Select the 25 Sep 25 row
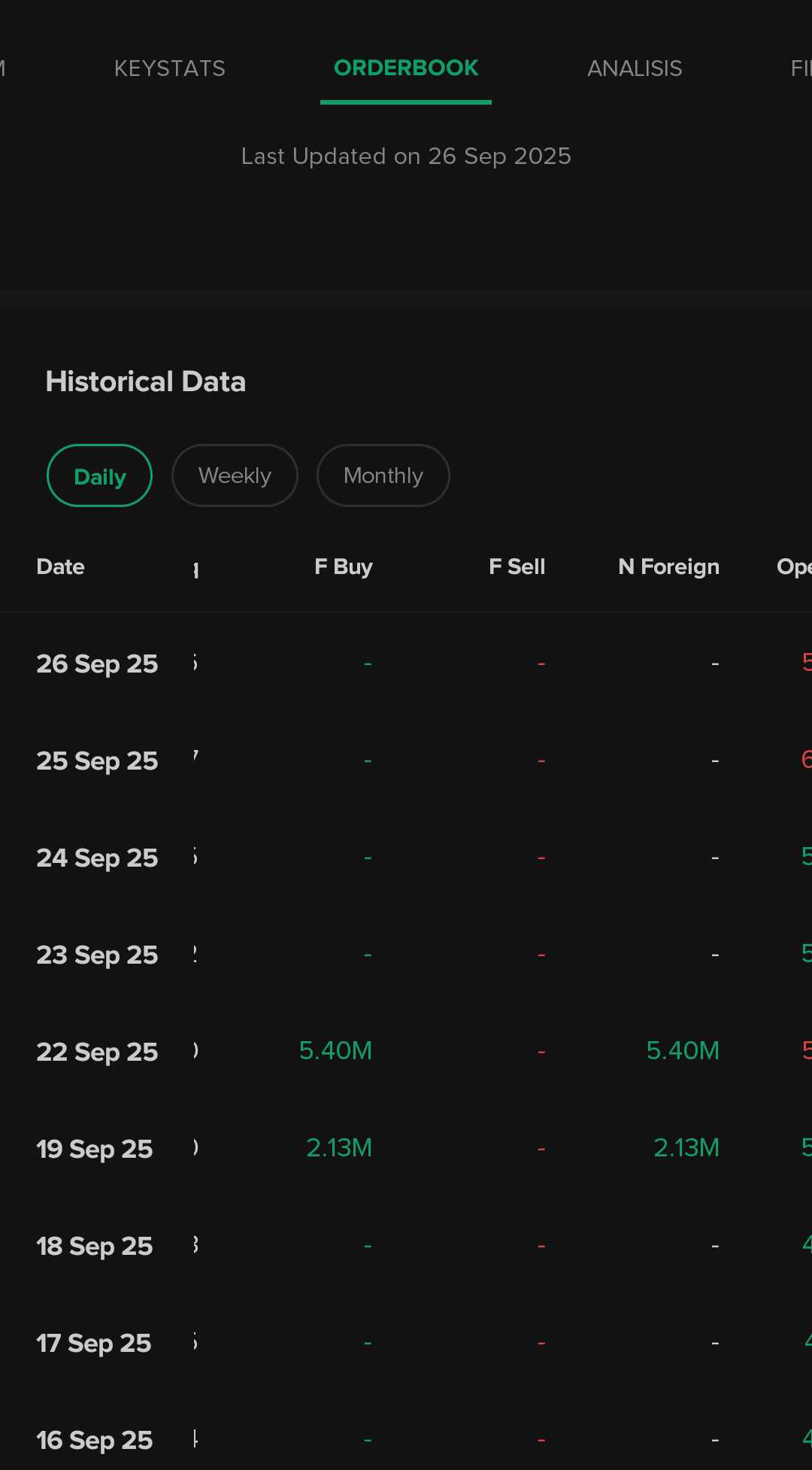The width and height of the screenshot is (812, 1470). [x=97, y=761]
